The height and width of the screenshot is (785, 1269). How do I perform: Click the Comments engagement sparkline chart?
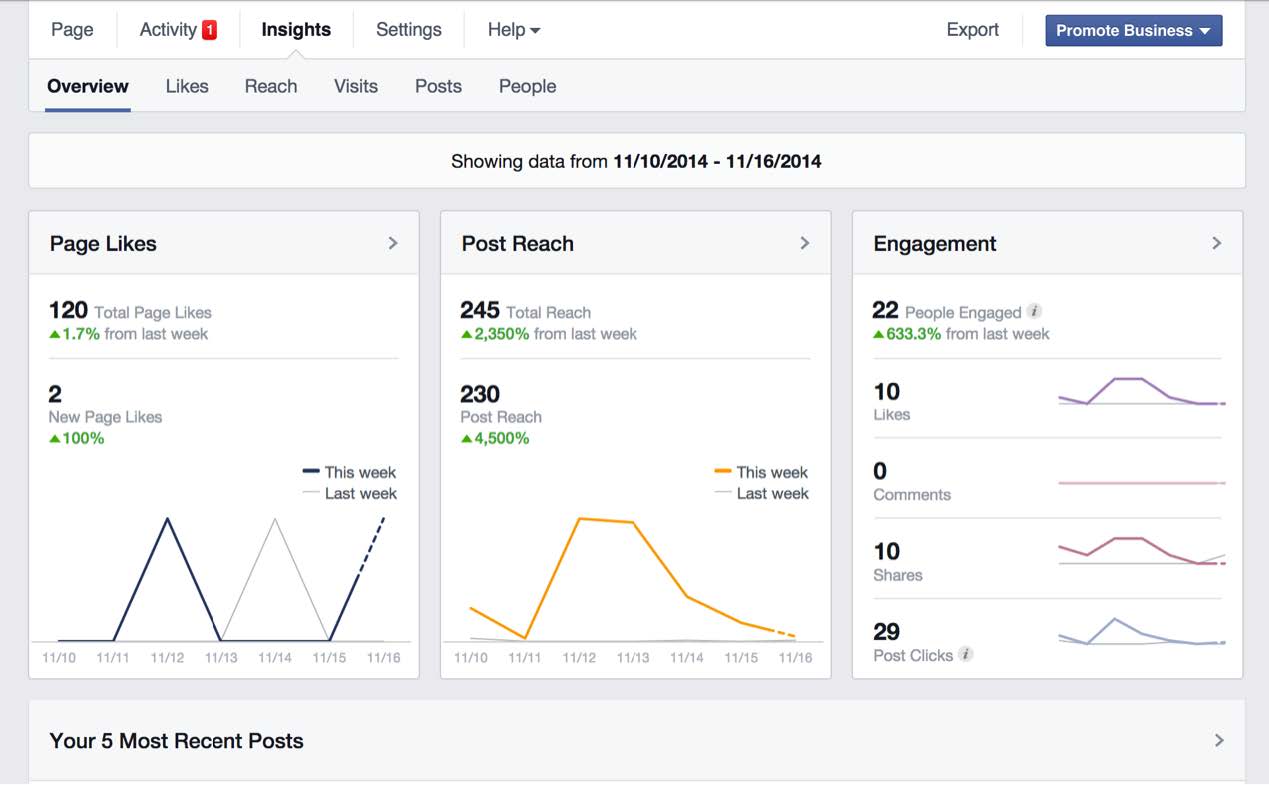(x=1142, y=483)
